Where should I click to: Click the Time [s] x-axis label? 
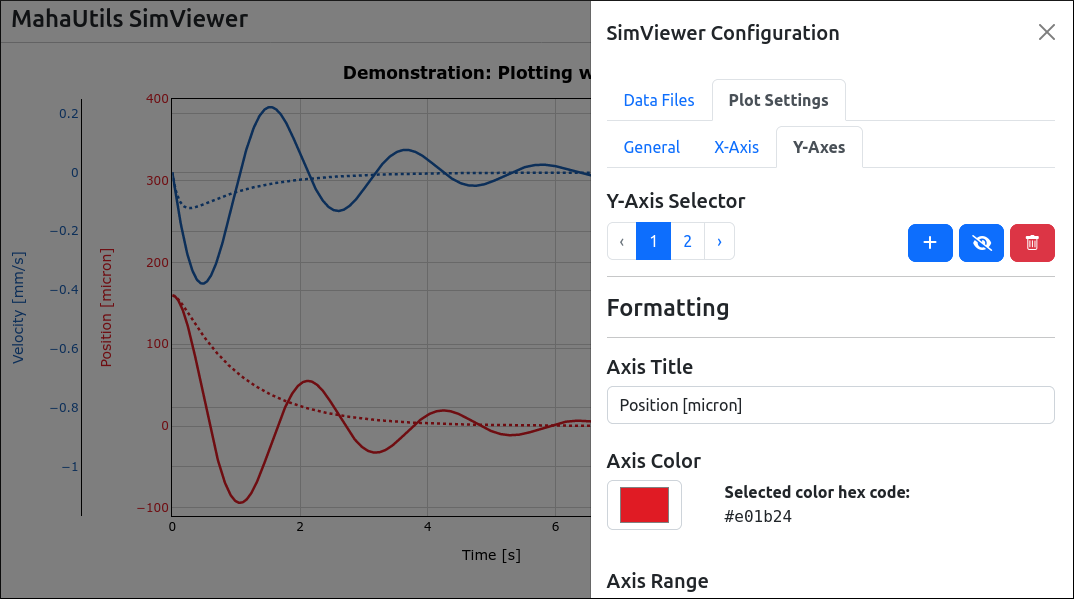(x=491, y=555)
